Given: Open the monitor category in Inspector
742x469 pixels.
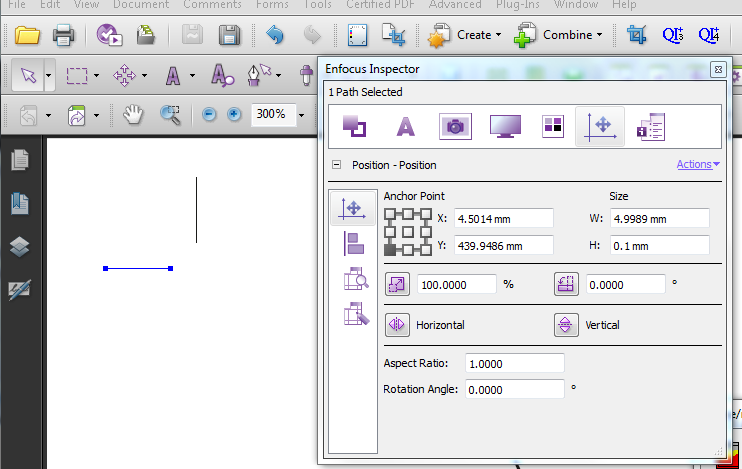Looking at the screenshot, I should point(505,126).
